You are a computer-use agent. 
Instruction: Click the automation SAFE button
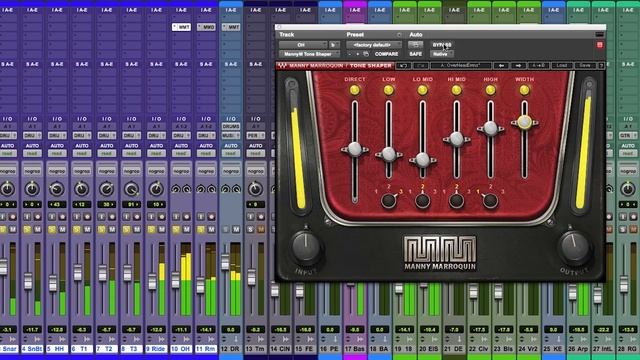coord(416,54)
